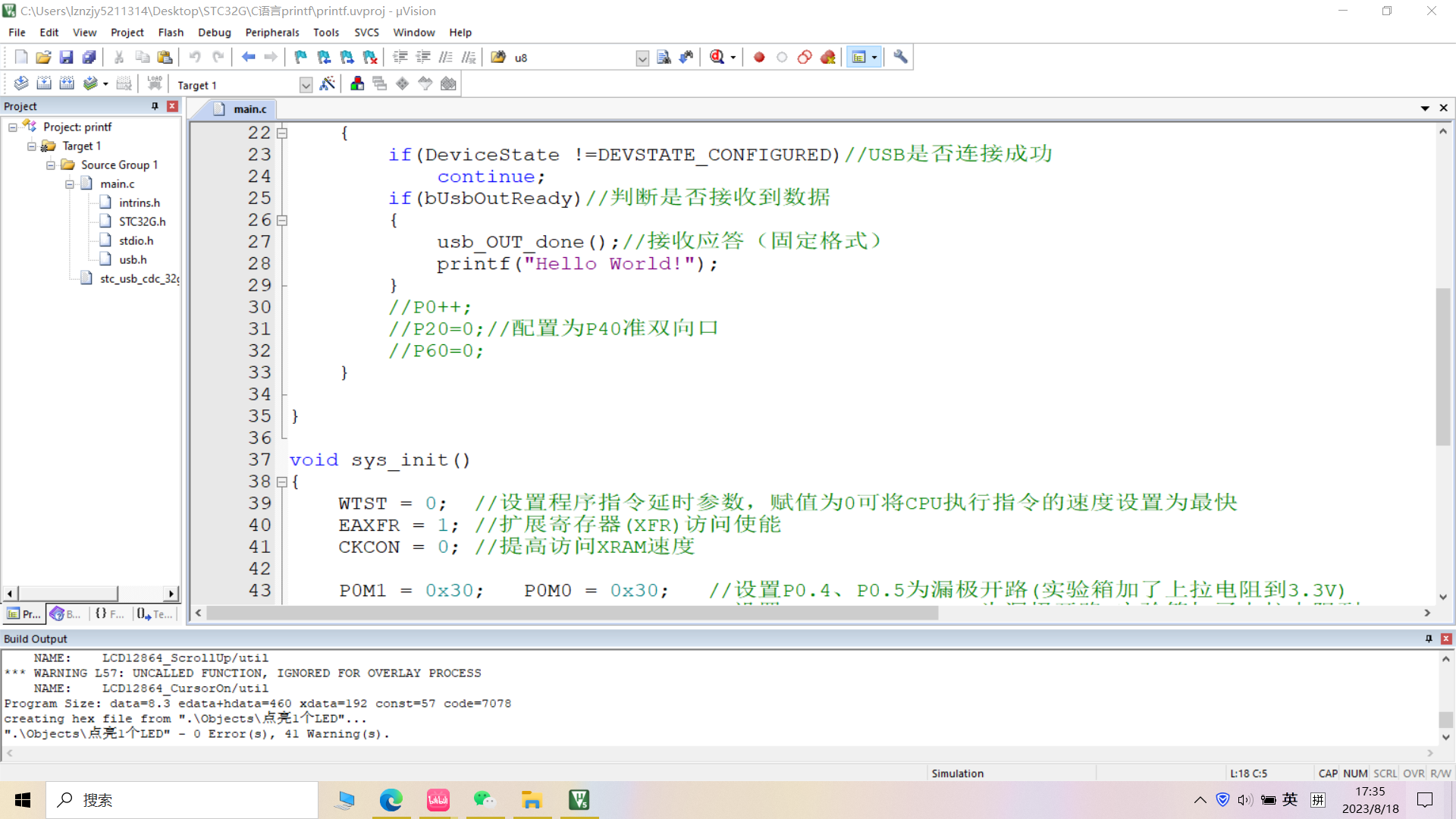This screenshot has height=819, width=1456.
Task: Select usb.h in the project tree
Action: [133, 259]
